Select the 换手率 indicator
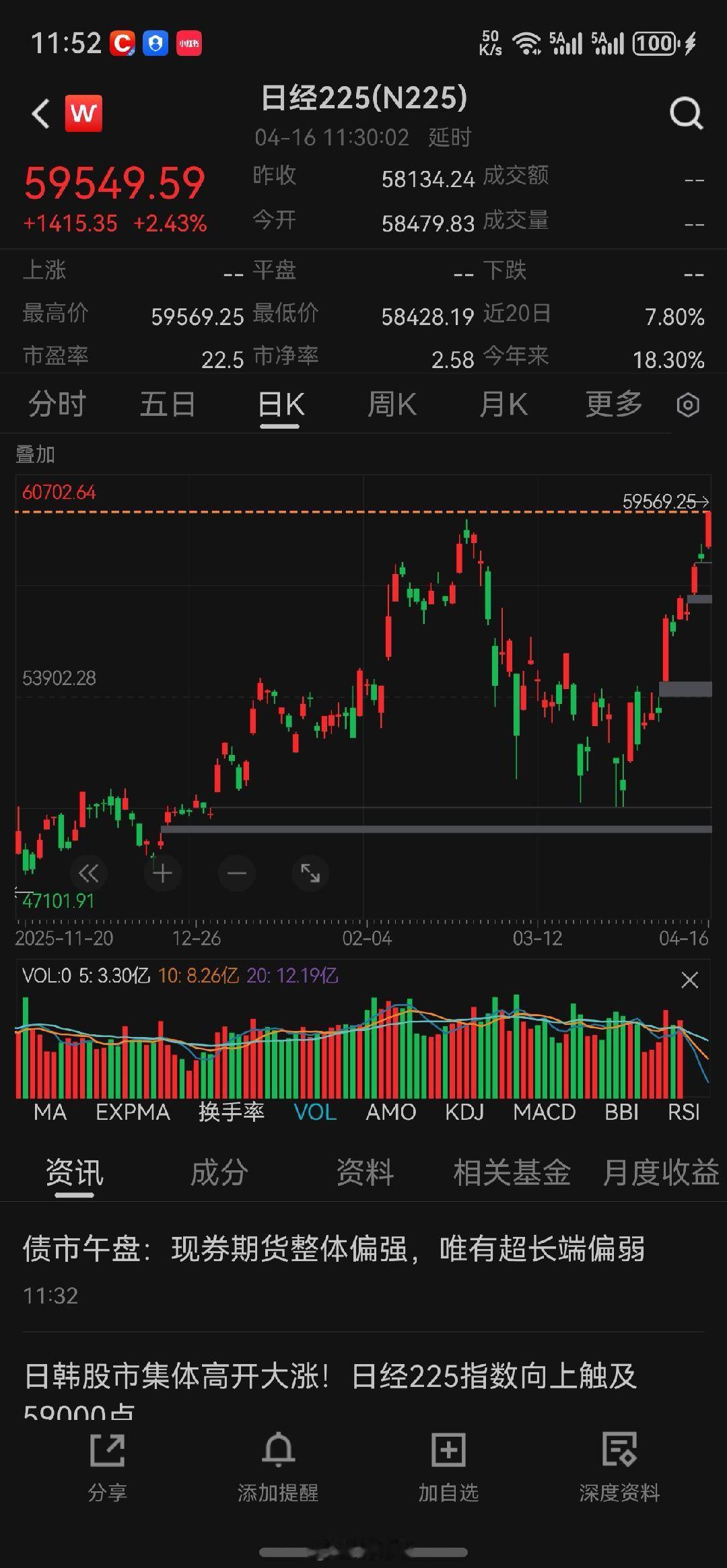727x1568 pixels. coord(232,1112)
